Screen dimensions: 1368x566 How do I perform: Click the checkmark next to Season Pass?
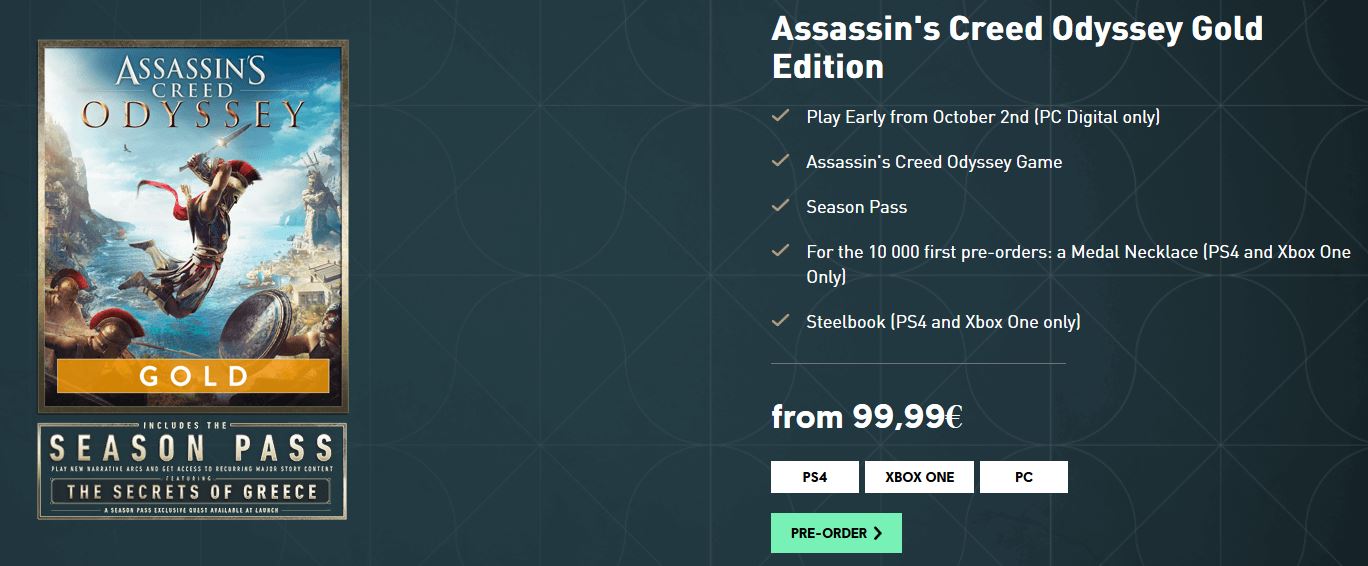point(781,206)
